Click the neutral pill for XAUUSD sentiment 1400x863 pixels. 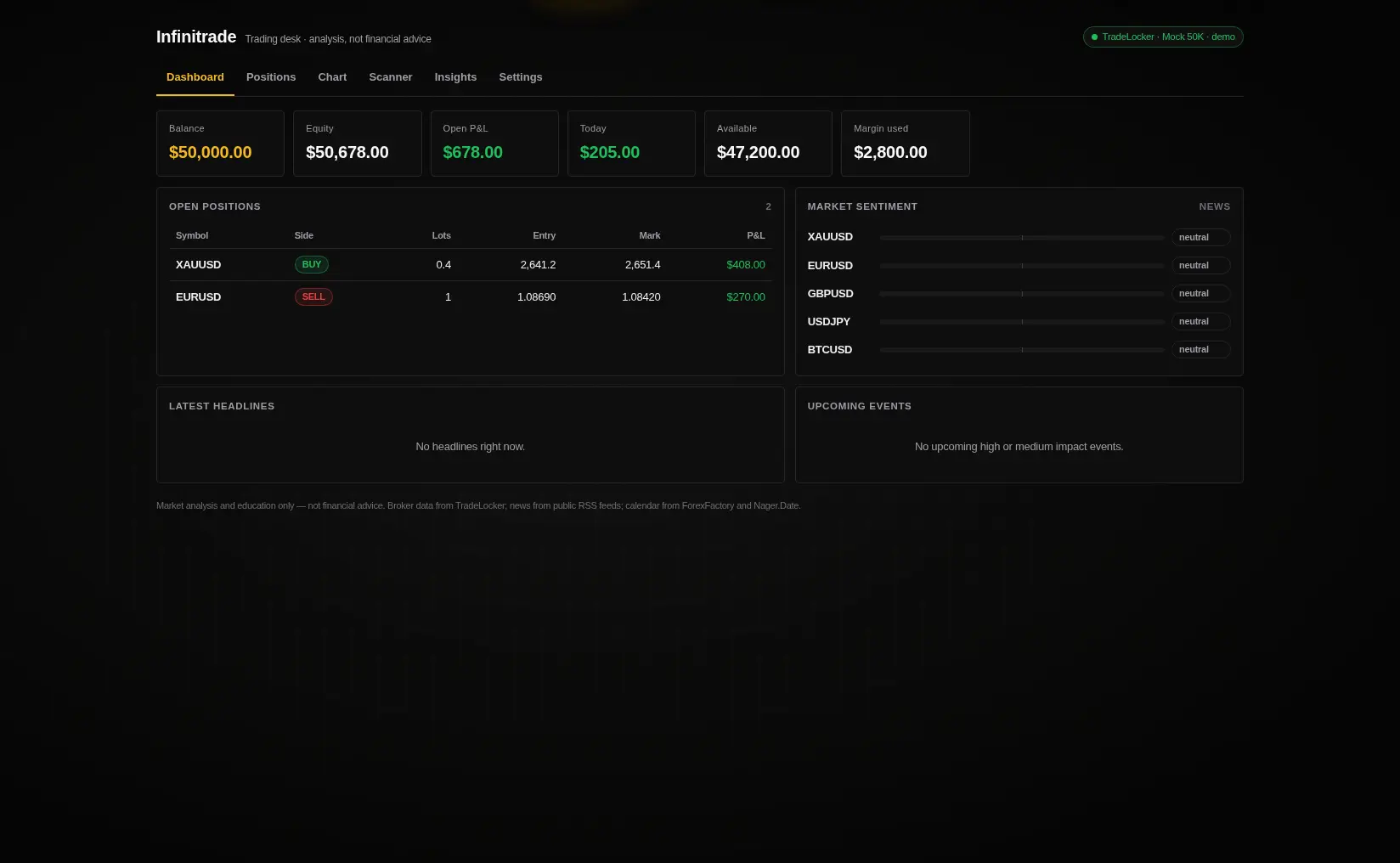point(1201,238)
